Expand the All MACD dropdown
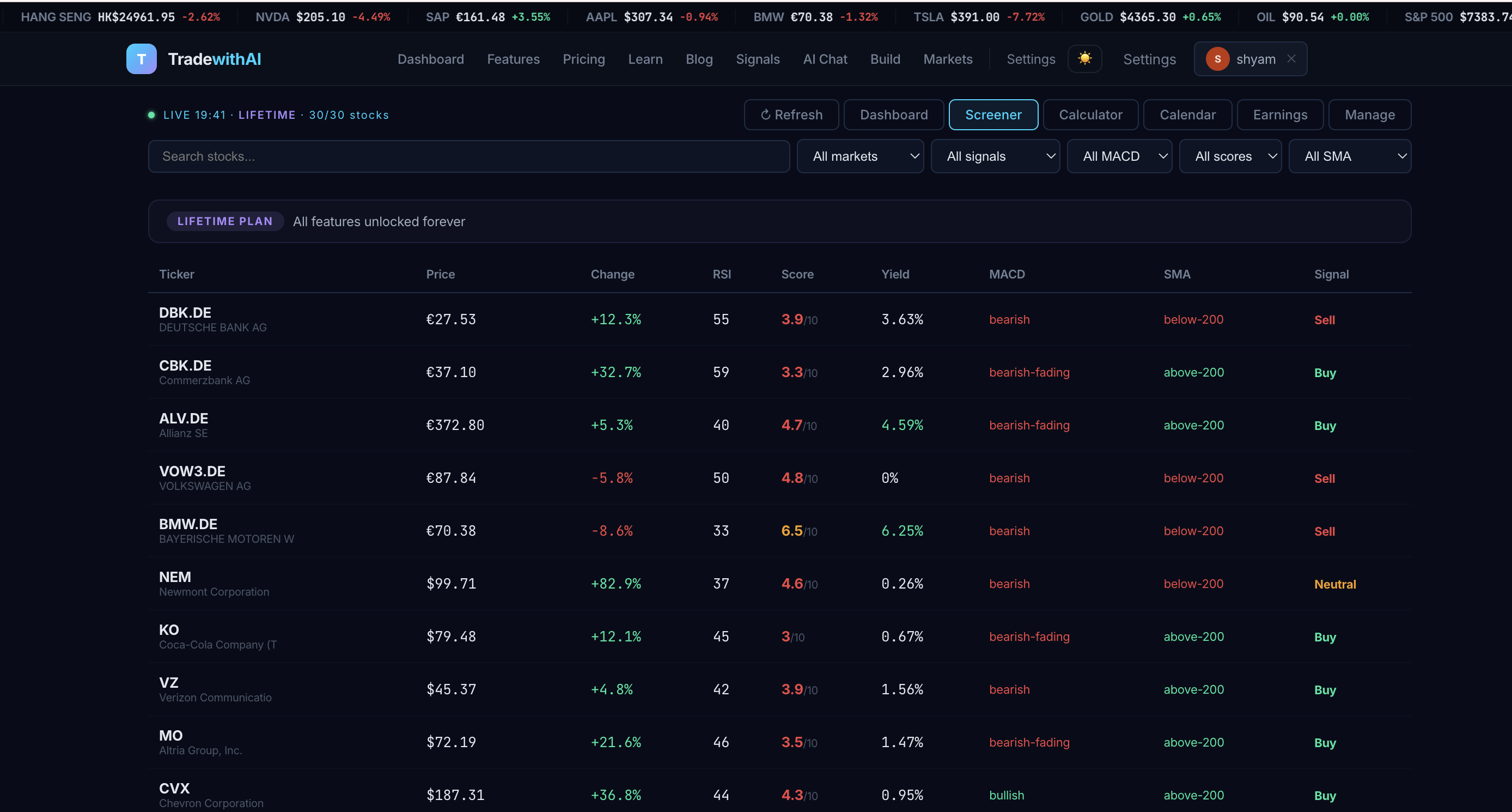Screen dimensions: 1512x812 click(x=1119, y=156)
